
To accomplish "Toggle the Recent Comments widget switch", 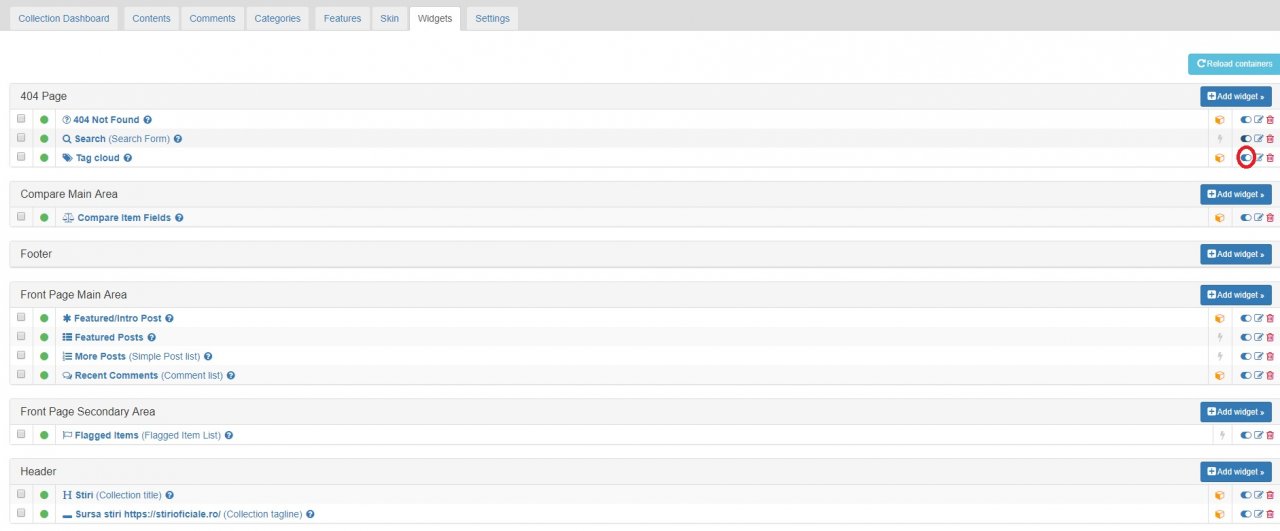I will 1246,376.
